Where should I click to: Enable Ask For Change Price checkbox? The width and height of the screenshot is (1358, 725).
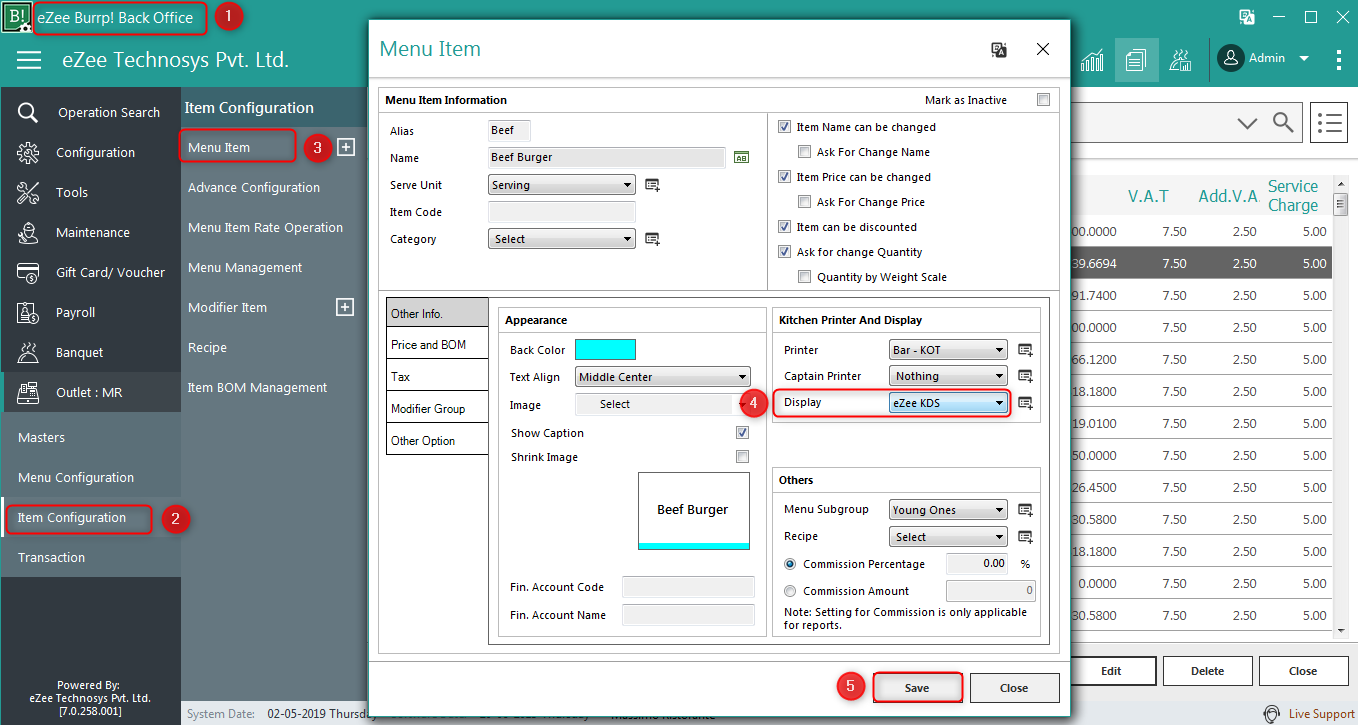805,202
